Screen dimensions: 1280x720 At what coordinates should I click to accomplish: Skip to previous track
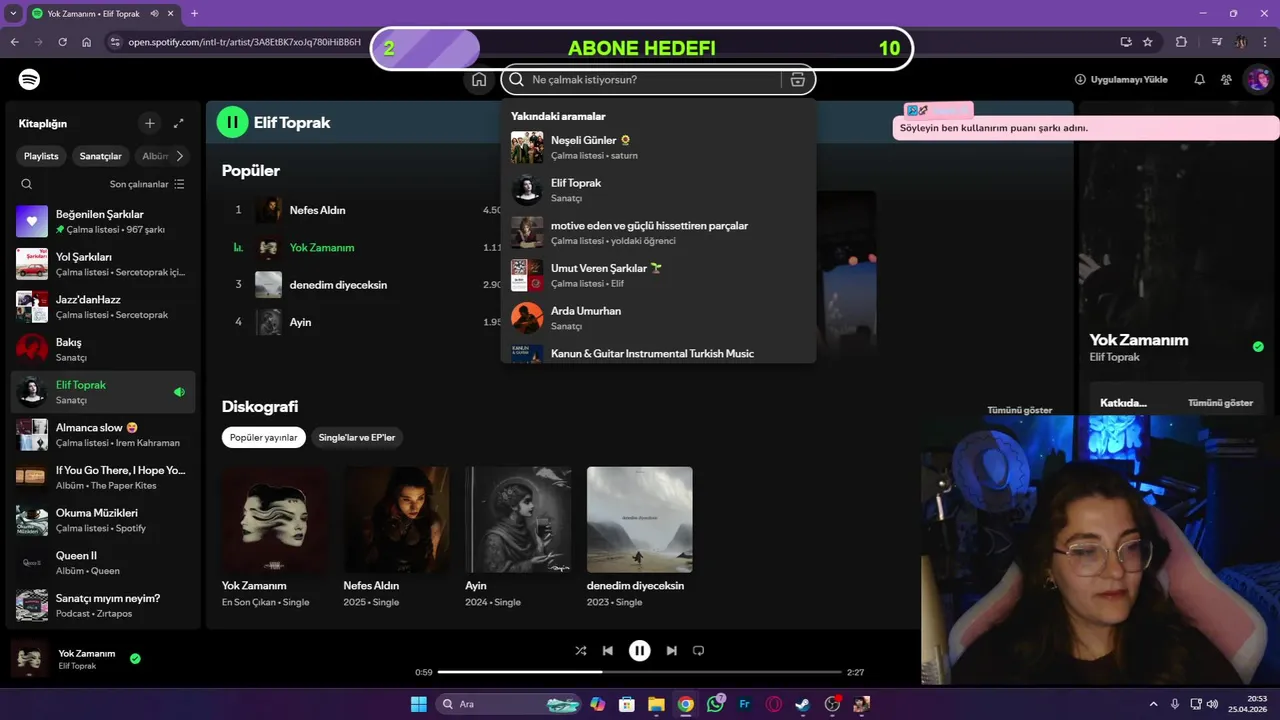(x=607, y=650)
